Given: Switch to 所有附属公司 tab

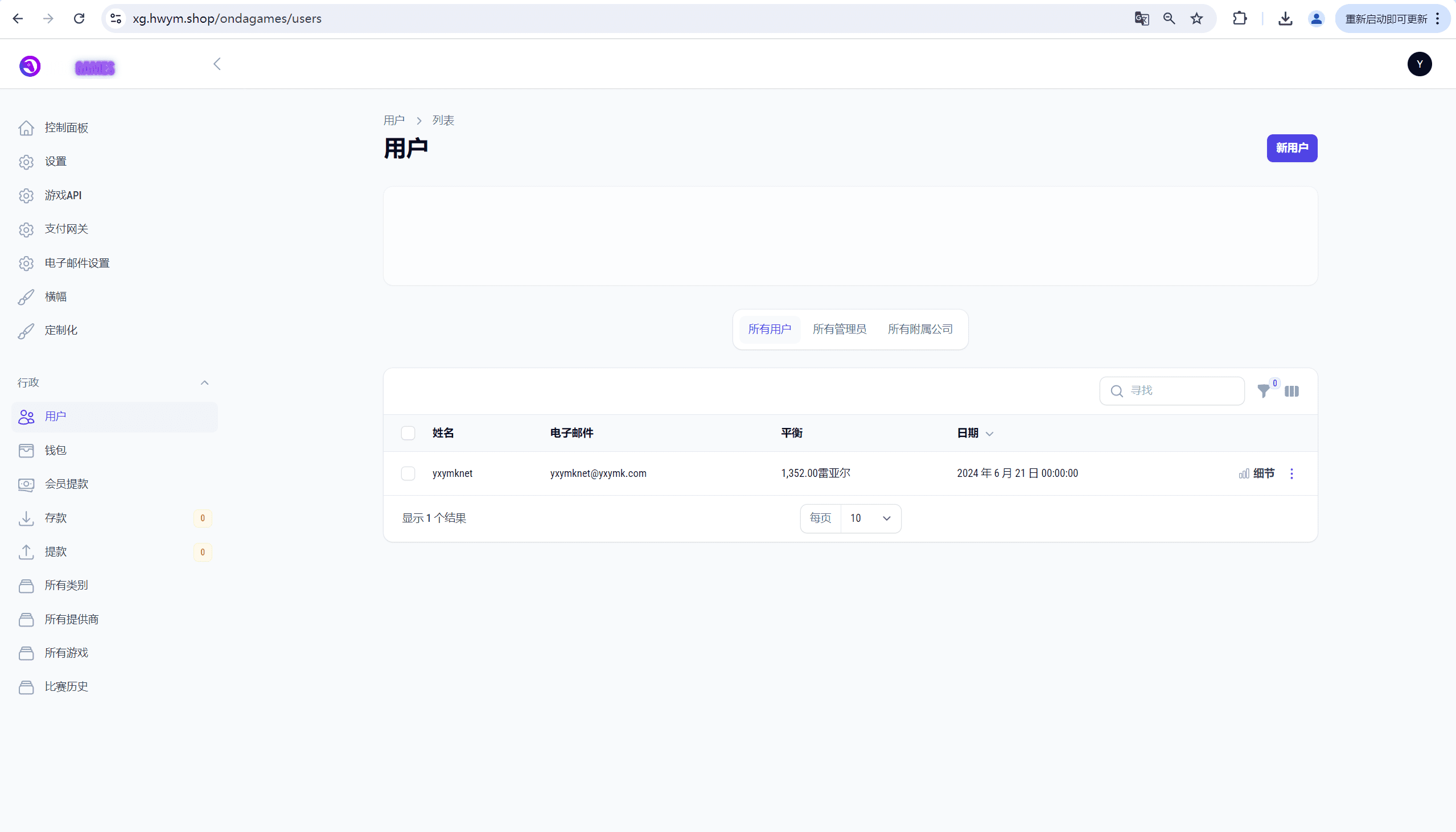Looking at the screenshot, I should coord(920,329).
